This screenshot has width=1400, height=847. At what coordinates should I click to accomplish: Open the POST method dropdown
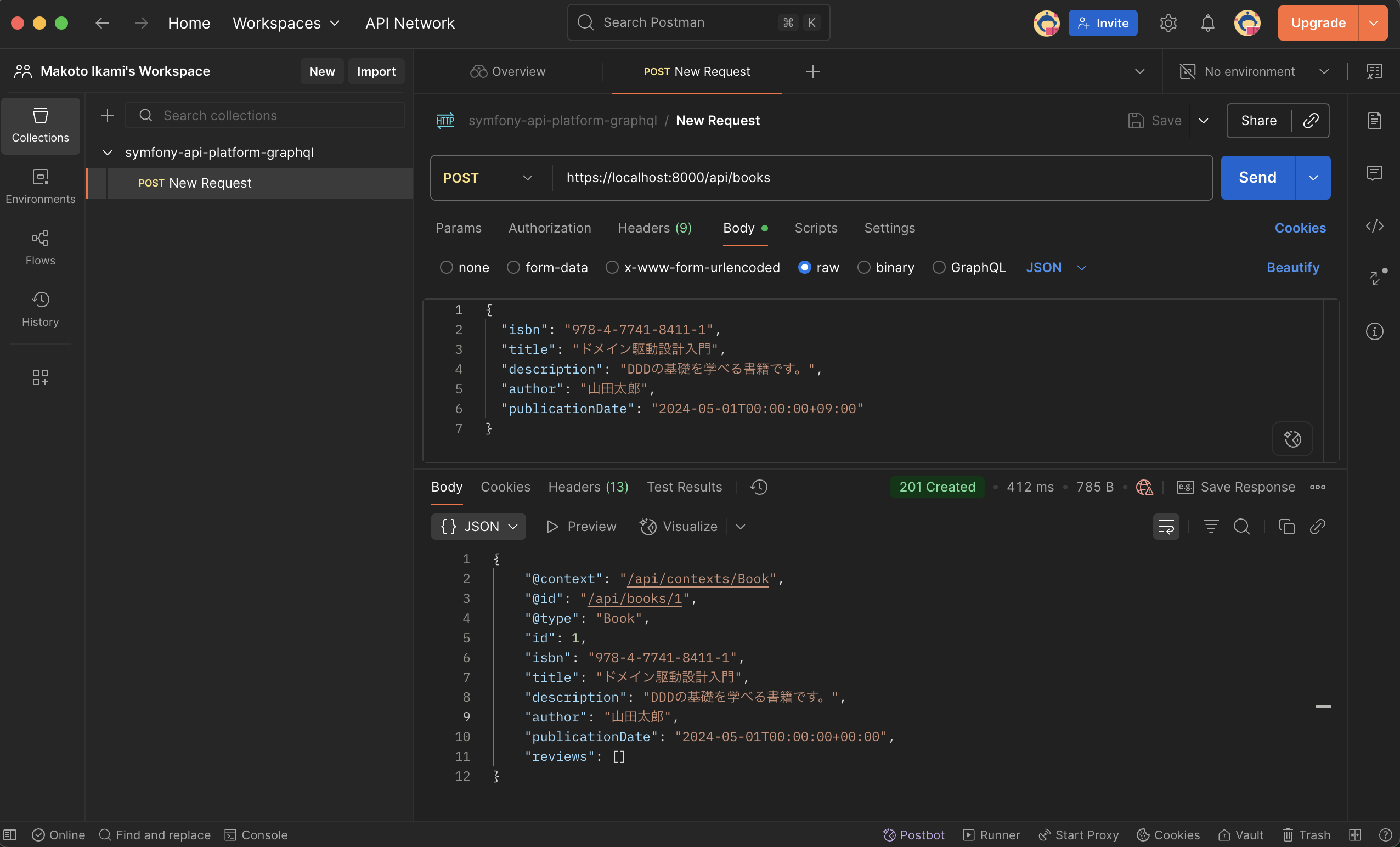pos(488,178)
